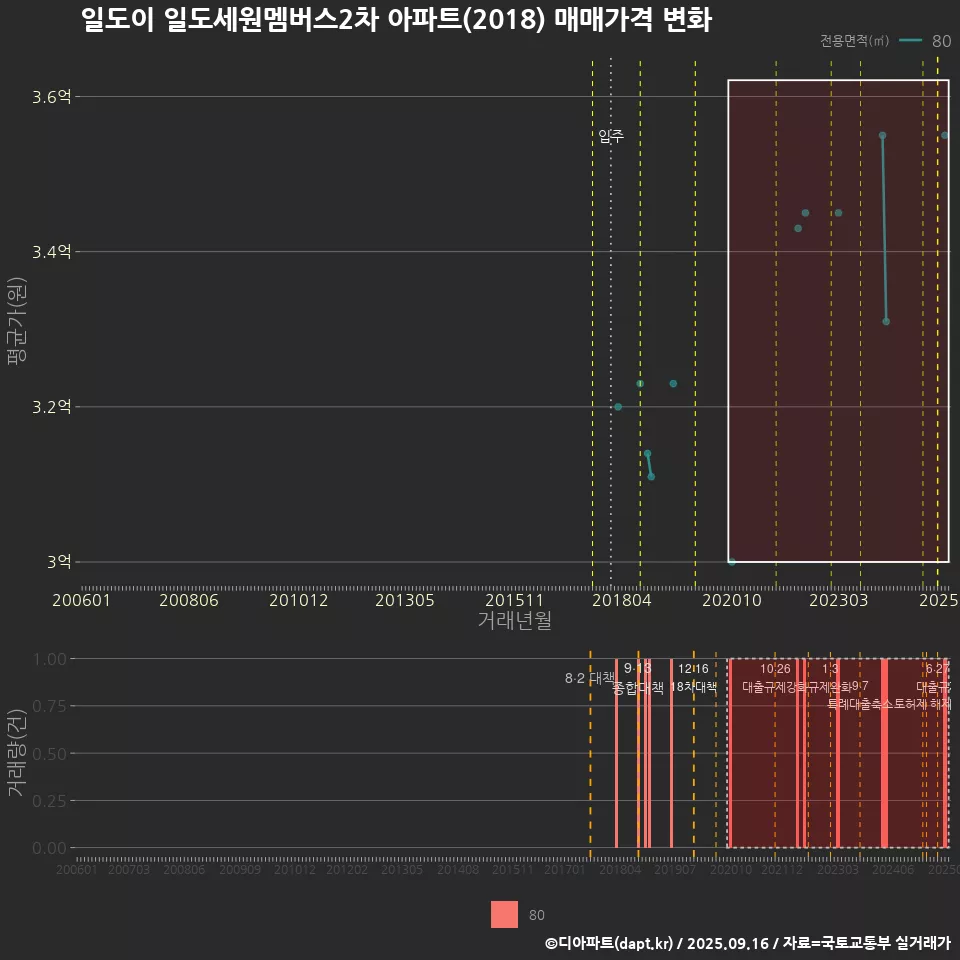Click '202303' on the price chart x-axis
Screen dimensions: 960x960
[x=839, y=600]
